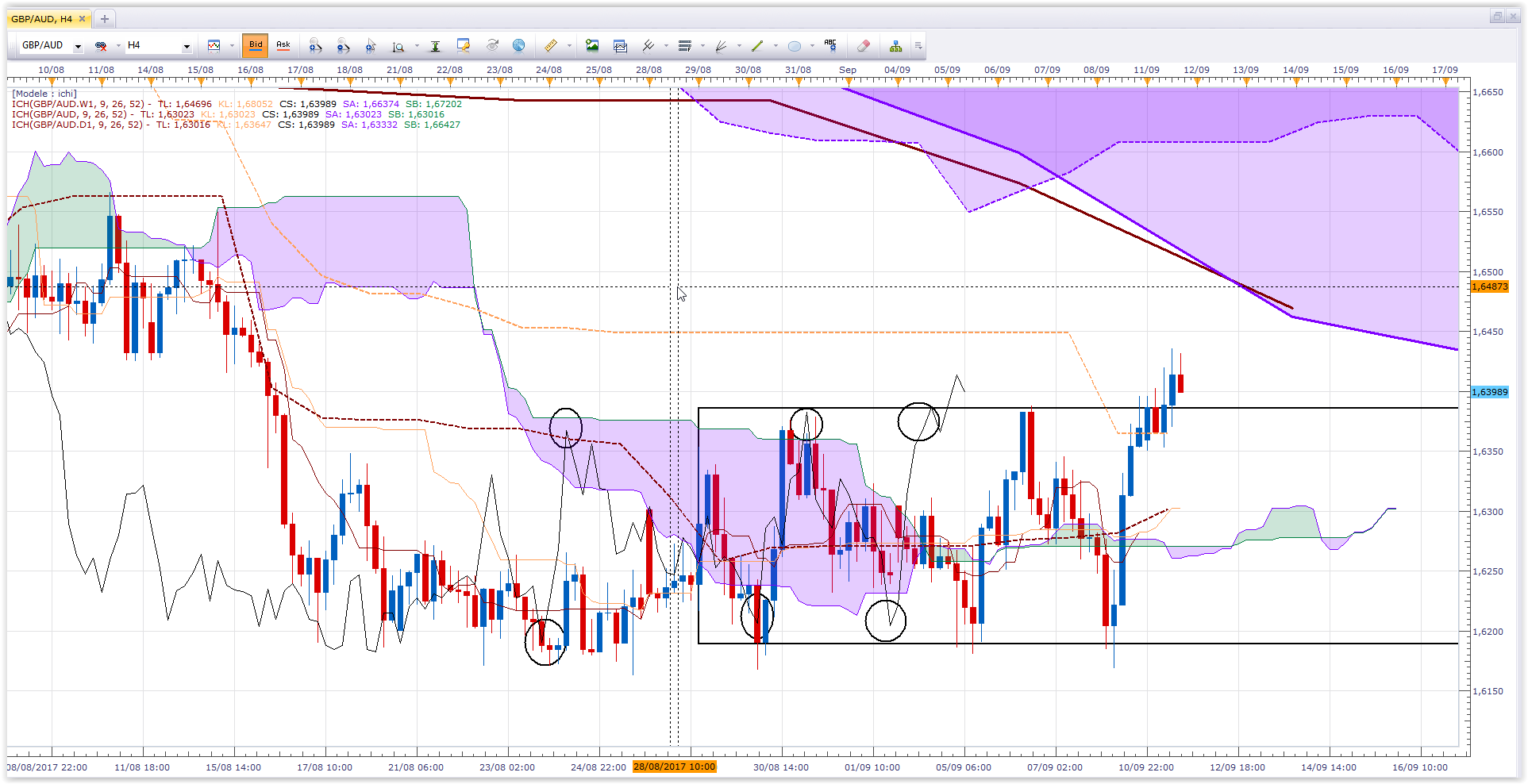Expand the H4 timeframe dropdown
The height and width of the screenshot is (784, 1528).
click(x=187, y=47)
